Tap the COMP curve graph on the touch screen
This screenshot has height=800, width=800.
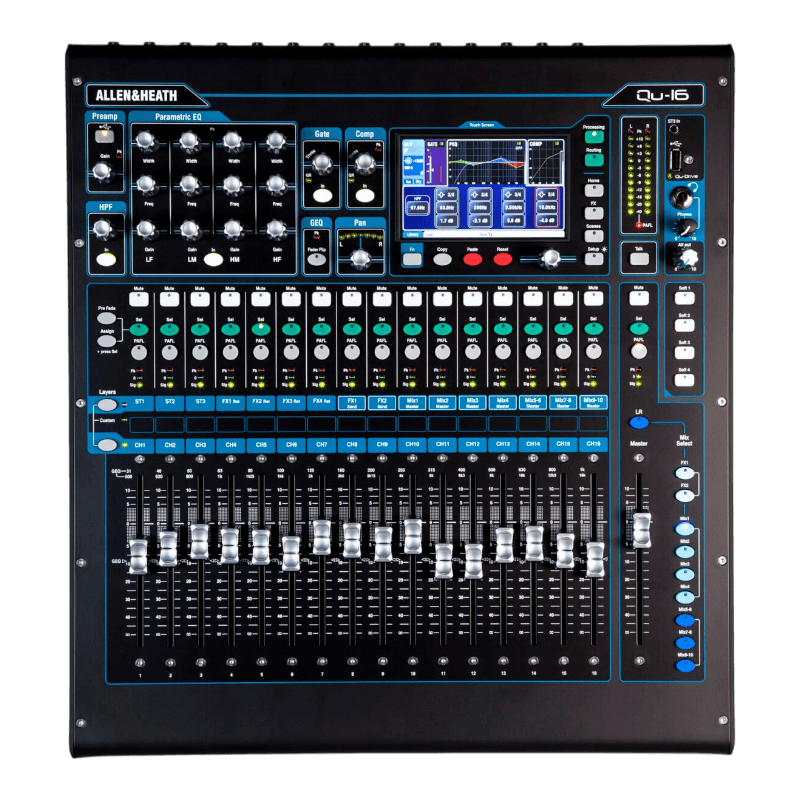click(545, 163)
